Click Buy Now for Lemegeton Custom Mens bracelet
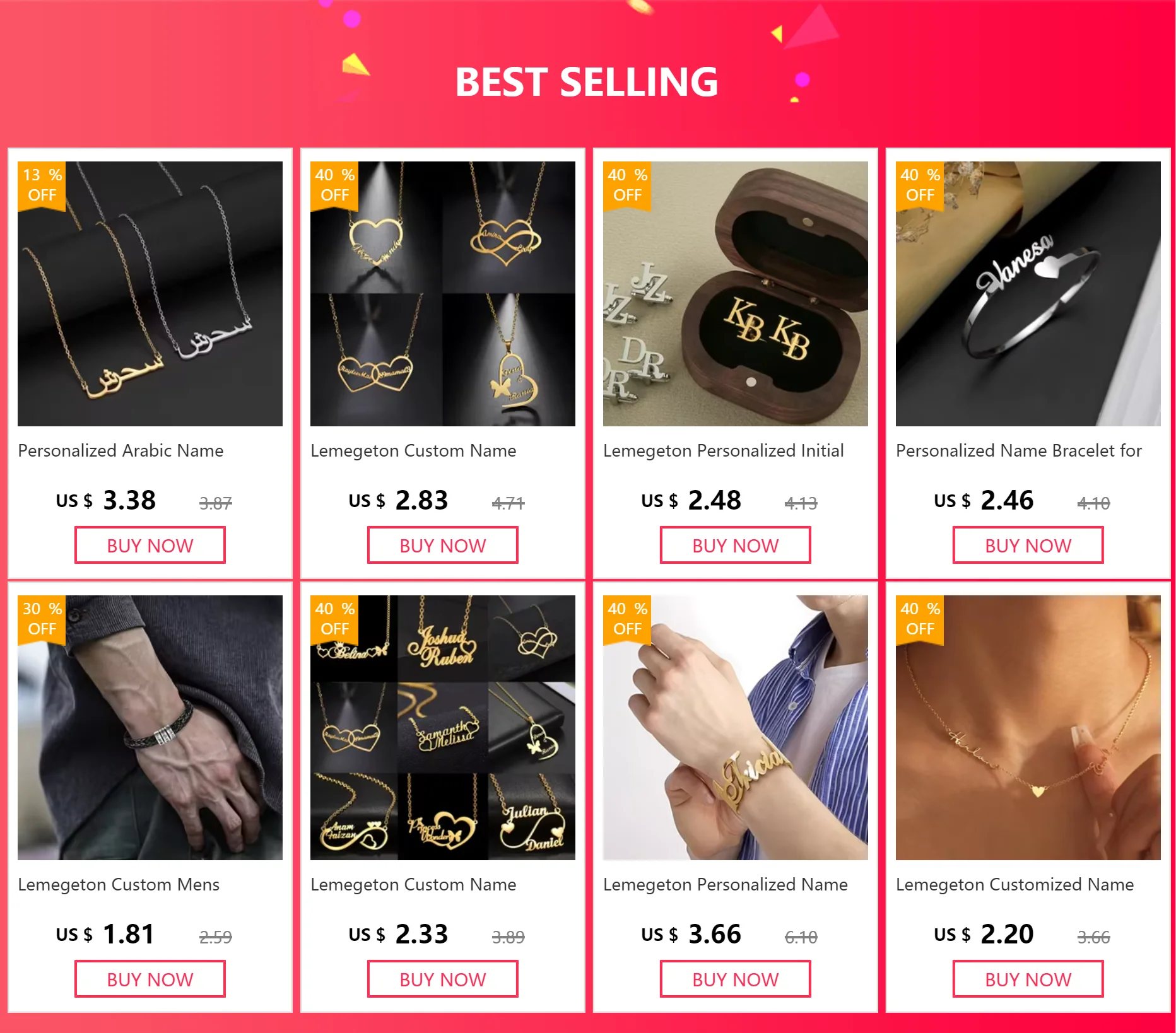Image resolution: width=1176 pixels, height=1033 pixels. coord(150,979)
